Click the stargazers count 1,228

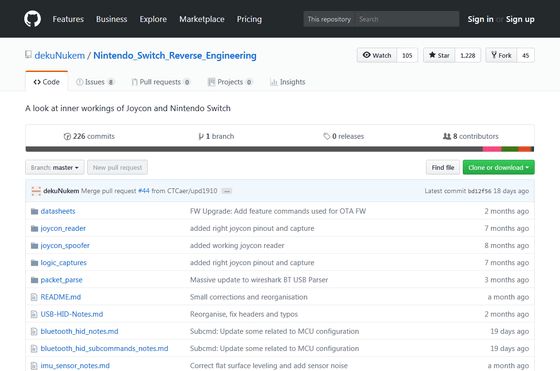pyautogui.click(x=468, y=55)
